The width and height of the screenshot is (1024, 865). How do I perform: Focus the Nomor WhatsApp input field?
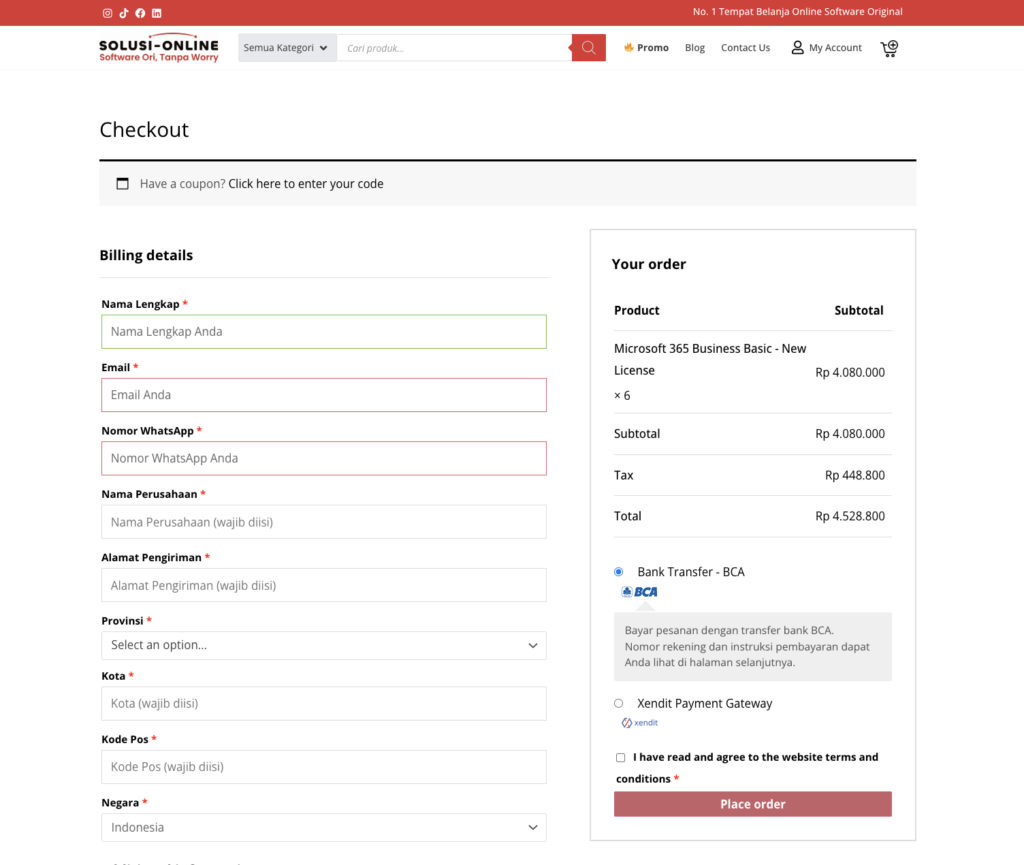pyautogui.click(x=324, y=458)
